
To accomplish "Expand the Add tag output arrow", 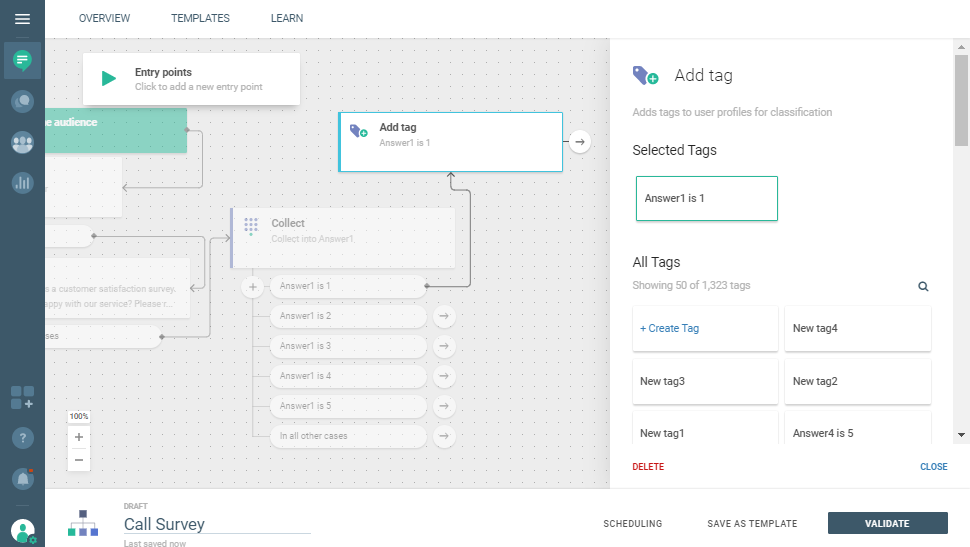I will click(579, 142).
